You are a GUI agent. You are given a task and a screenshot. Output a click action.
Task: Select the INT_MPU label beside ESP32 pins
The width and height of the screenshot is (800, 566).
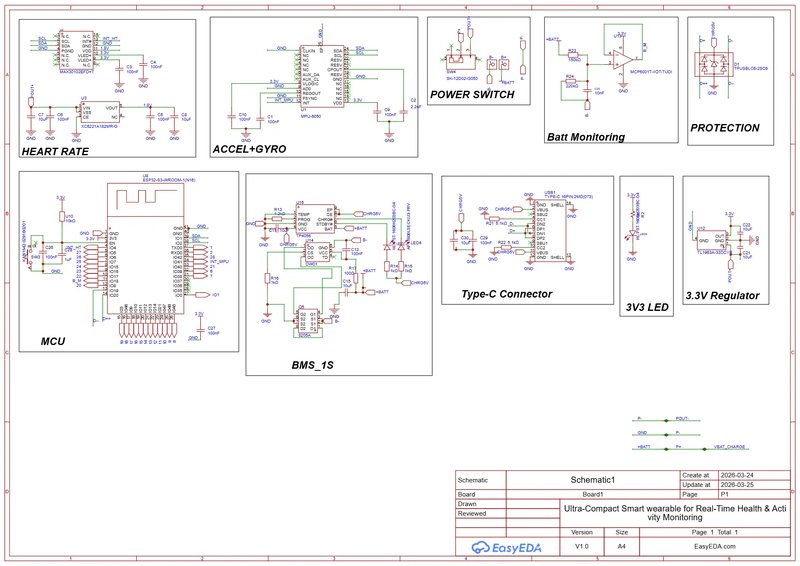point(219,261)
